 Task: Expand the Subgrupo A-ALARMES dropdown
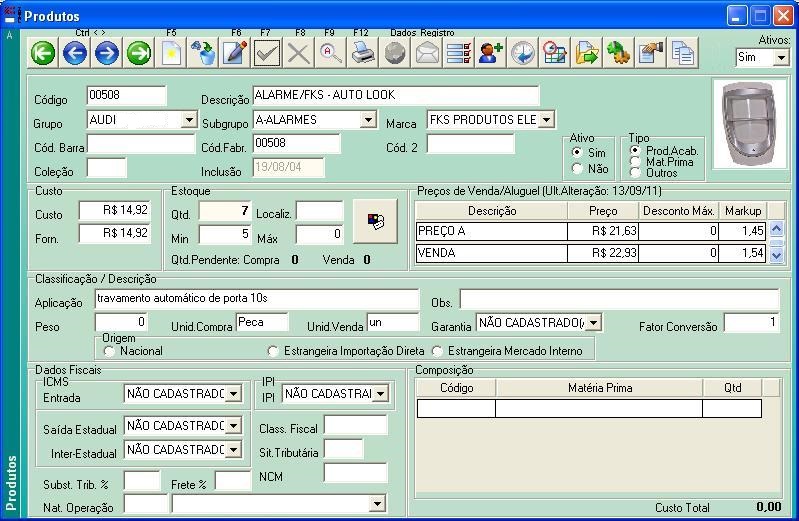point(368,121)
